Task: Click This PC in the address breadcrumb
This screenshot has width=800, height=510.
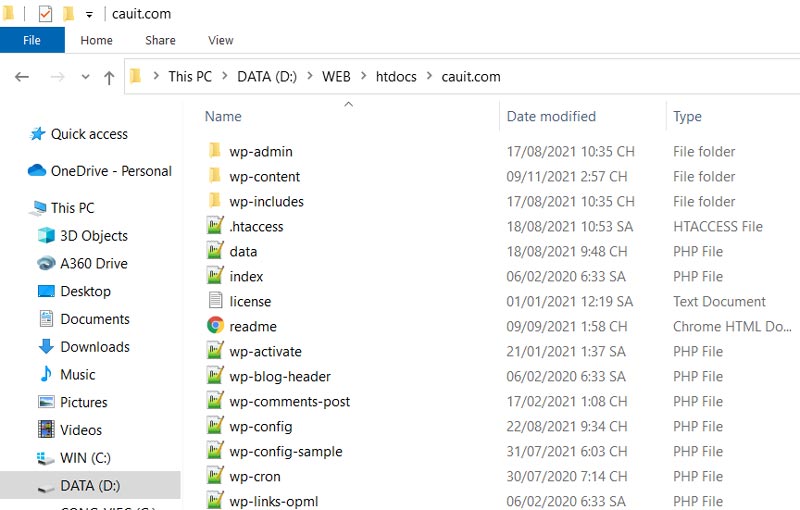Action: click(190, 76)
